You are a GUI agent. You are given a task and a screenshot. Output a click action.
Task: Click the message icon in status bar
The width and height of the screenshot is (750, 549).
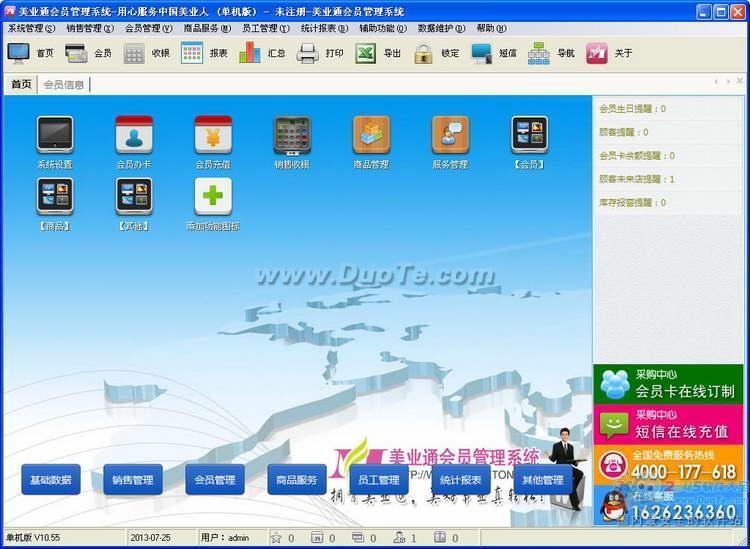click(x=357, y=538)
